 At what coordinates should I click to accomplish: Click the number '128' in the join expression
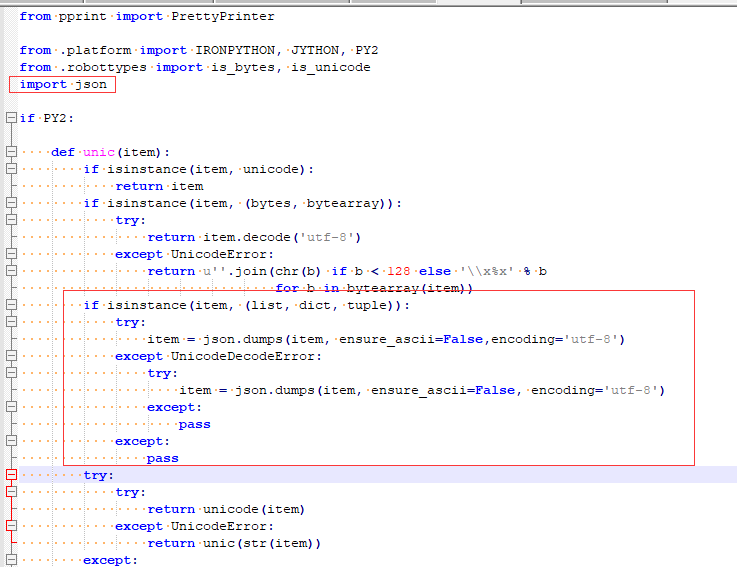pos(399,271)
